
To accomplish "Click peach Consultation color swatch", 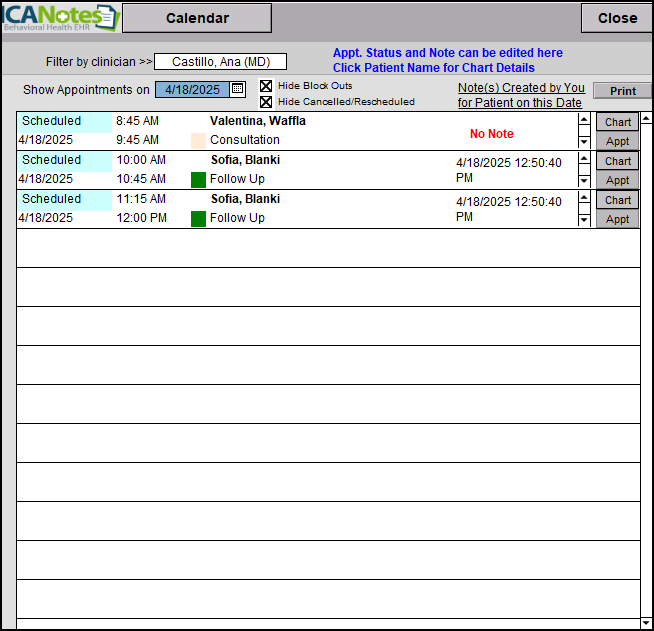I will [198, 141].
